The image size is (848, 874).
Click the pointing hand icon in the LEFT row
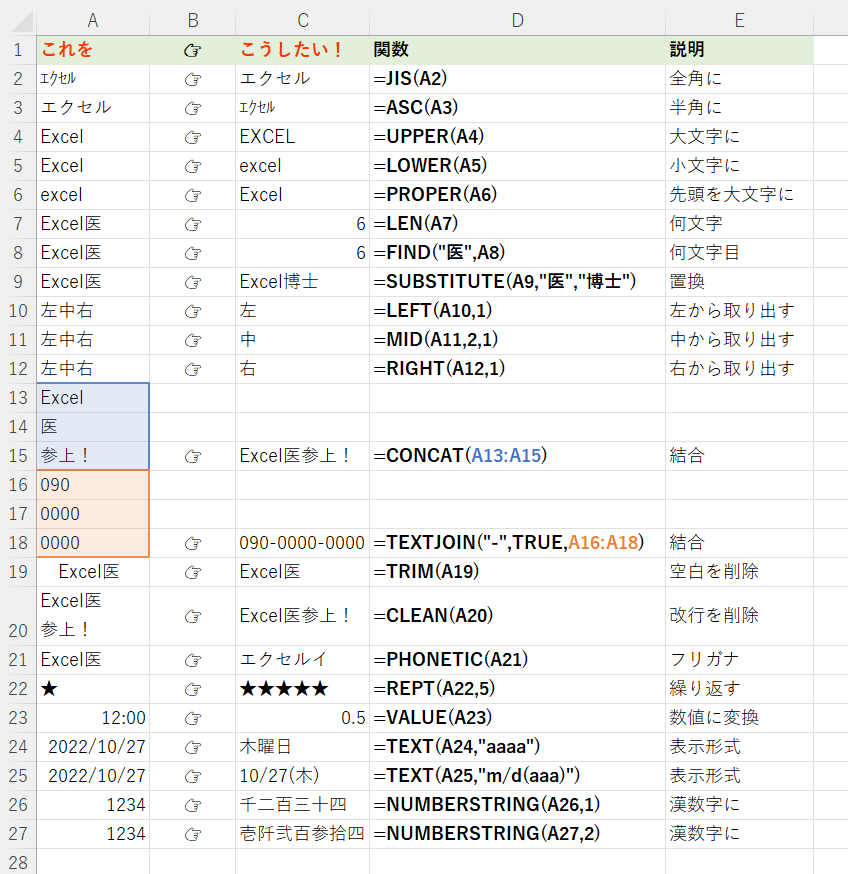192,311
